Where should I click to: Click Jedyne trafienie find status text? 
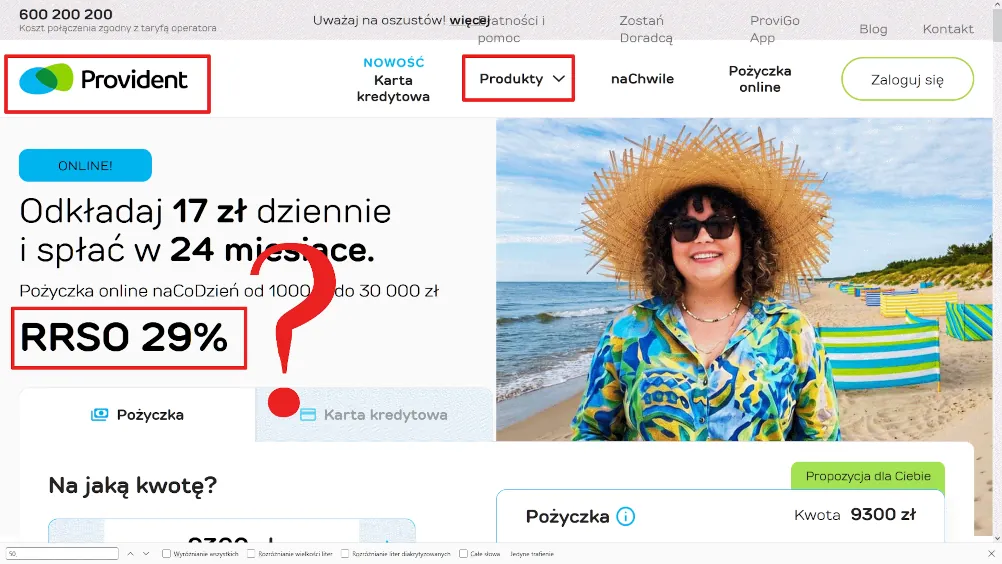(x=532, y=554)
